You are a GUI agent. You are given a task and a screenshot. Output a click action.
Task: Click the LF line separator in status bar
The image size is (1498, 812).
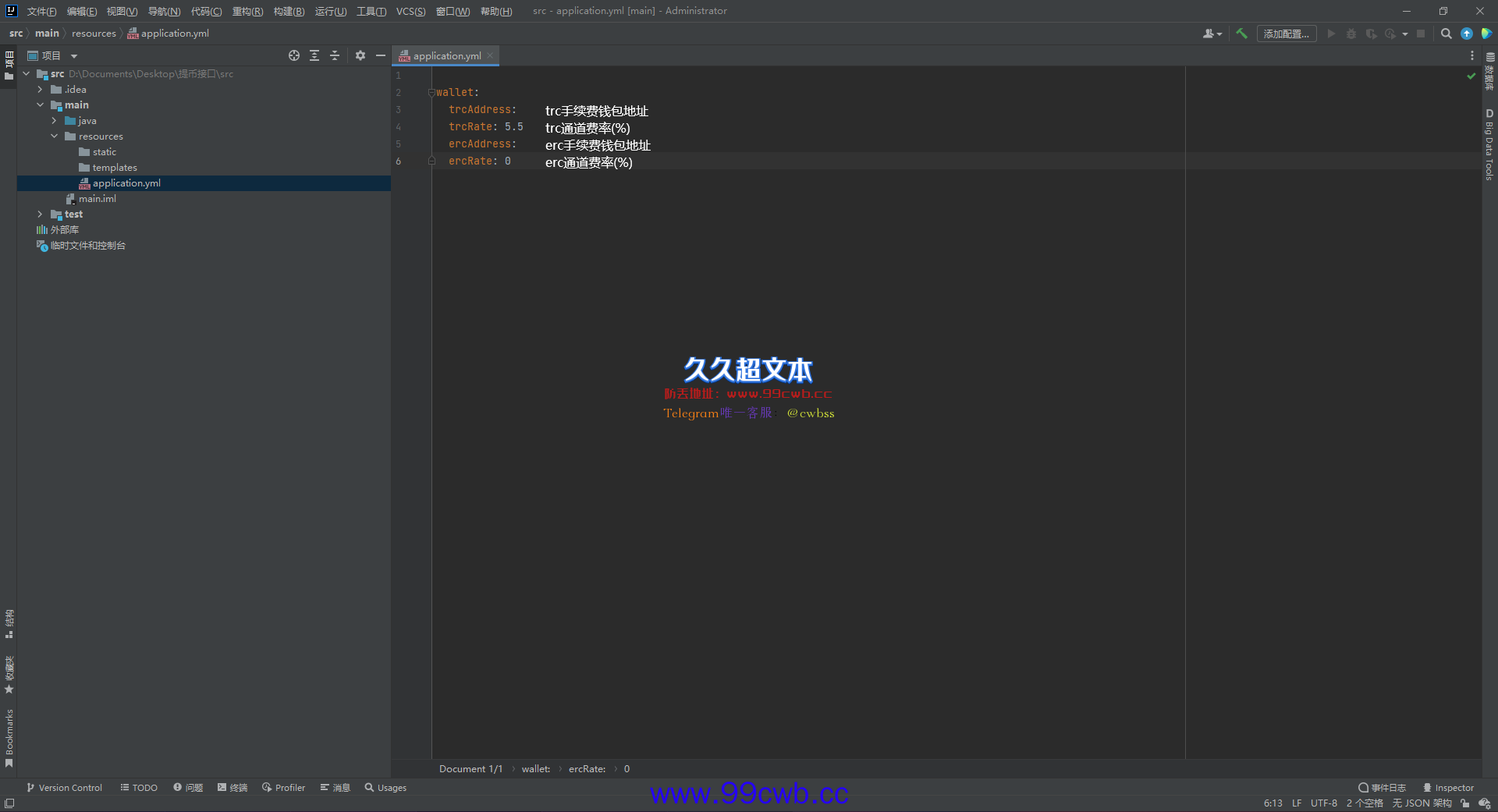coord(1297,803)
